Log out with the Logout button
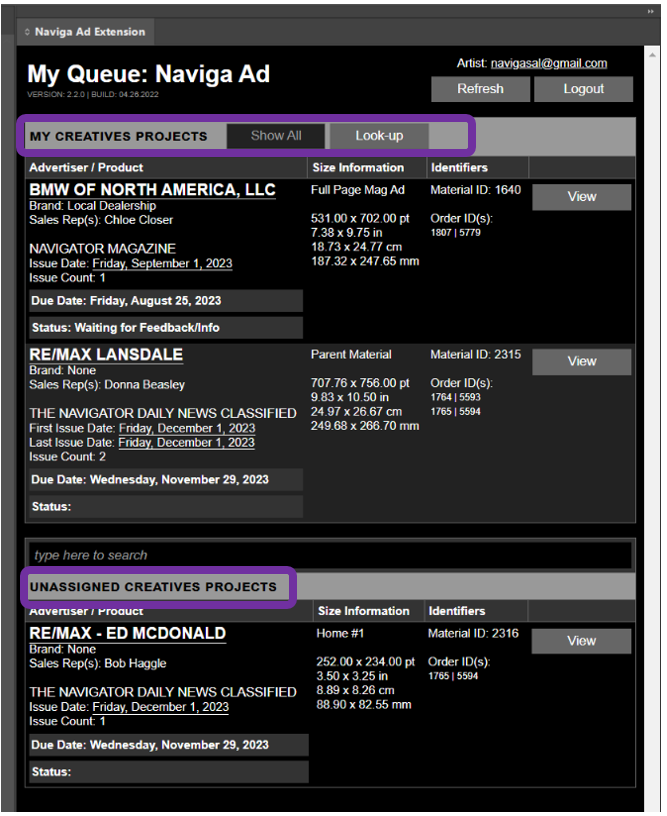 click(x=583, y=89)
